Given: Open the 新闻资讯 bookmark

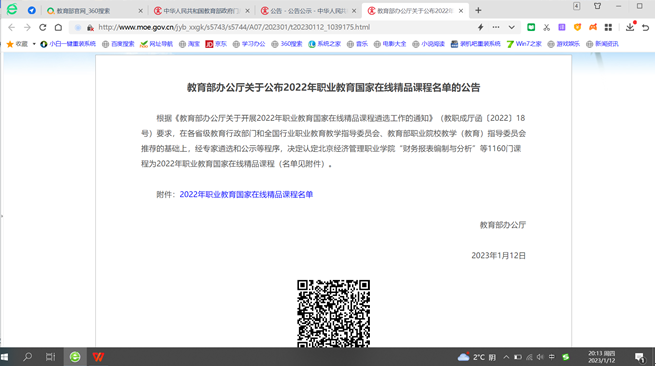Looking at the screenshot, I should tap(602, 44).
